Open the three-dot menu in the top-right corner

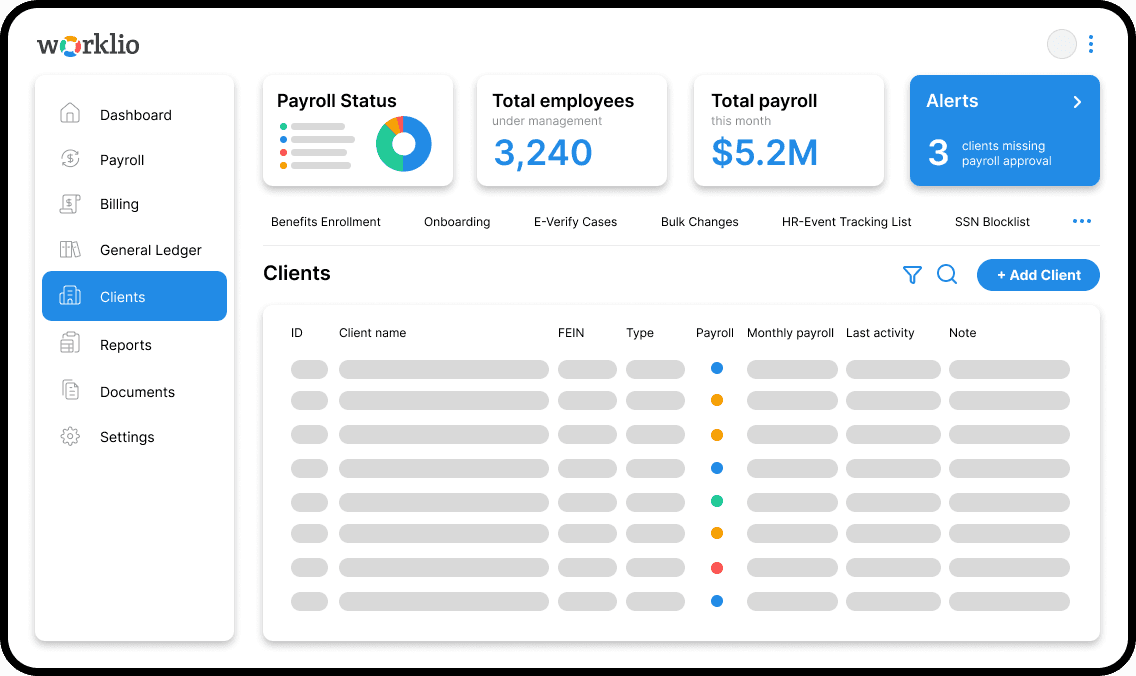coord(1090,44)
